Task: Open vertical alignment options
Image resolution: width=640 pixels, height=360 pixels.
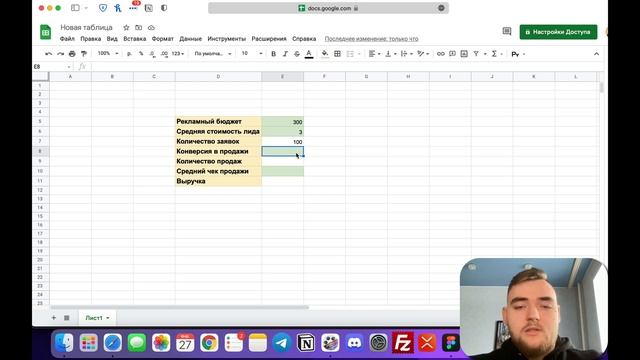Action: [391, 53]
